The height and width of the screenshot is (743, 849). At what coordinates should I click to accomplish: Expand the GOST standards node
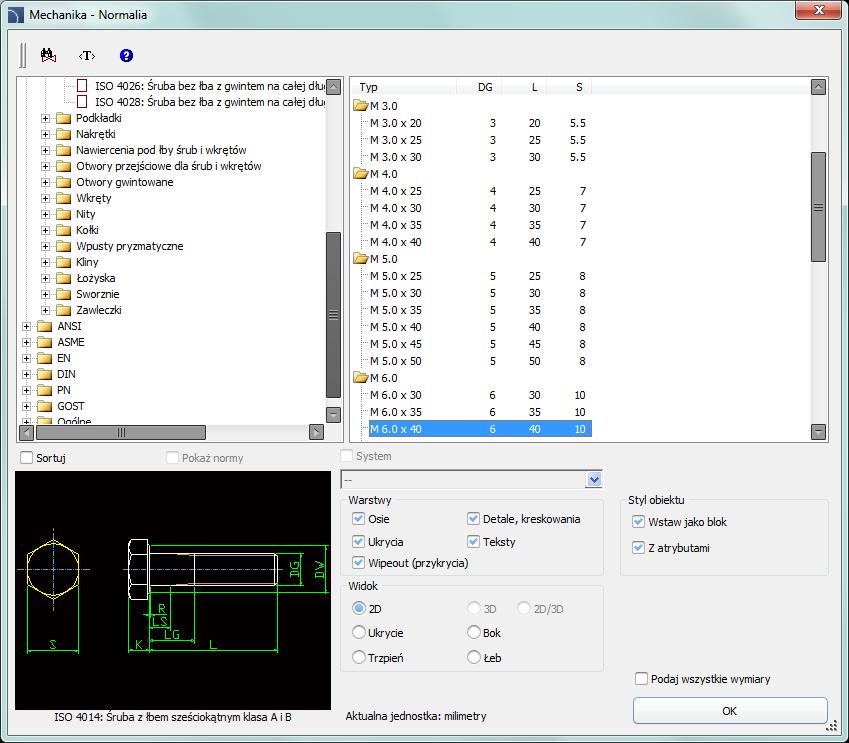pos(27,406)
